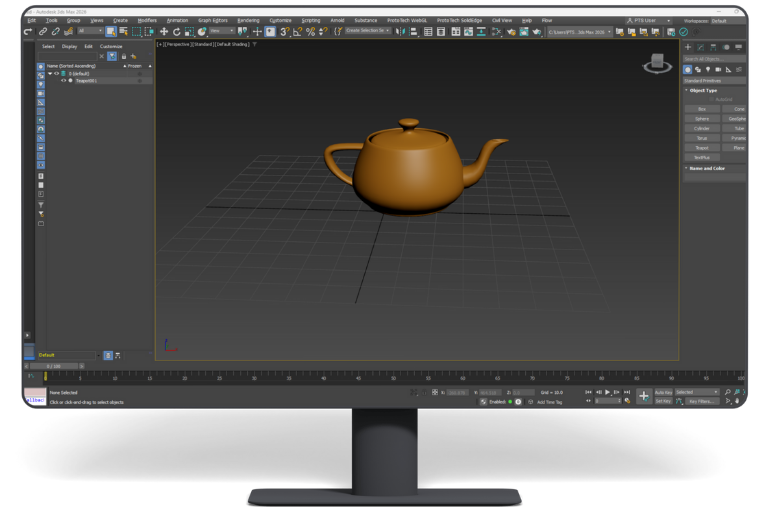Click the Cylinder primitive button
This screenshot has height=512, width=768.
pos(702,128)
